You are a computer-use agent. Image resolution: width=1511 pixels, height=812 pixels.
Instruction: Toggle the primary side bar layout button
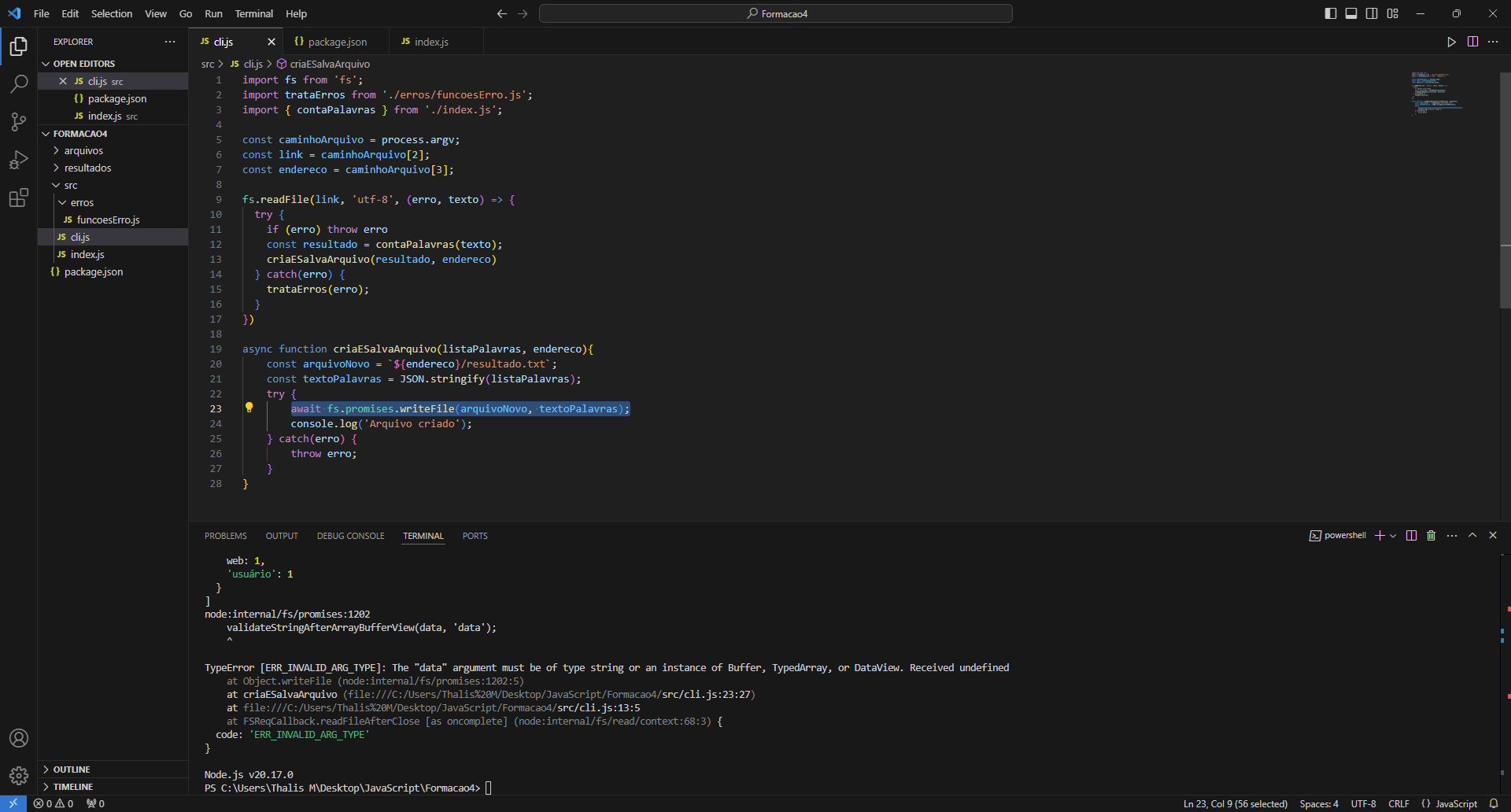(x=1331, y=13)
